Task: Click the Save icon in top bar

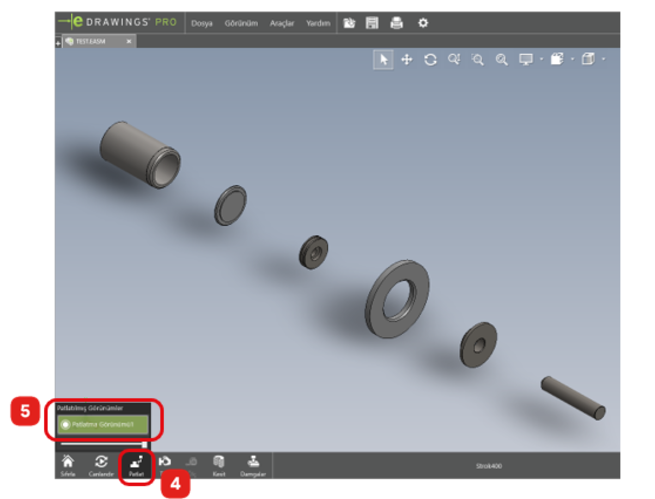Action: [x=372, y=22]
